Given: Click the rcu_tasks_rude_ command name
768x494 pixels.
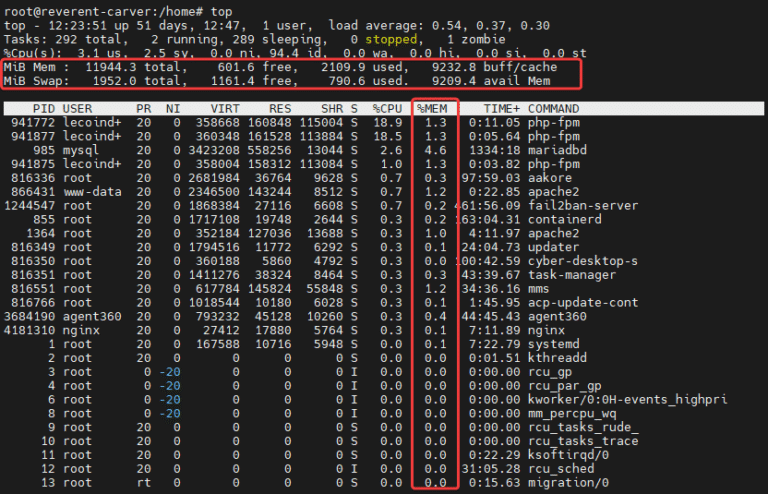Looking at the screenshot, I should [x=583, y=427].
